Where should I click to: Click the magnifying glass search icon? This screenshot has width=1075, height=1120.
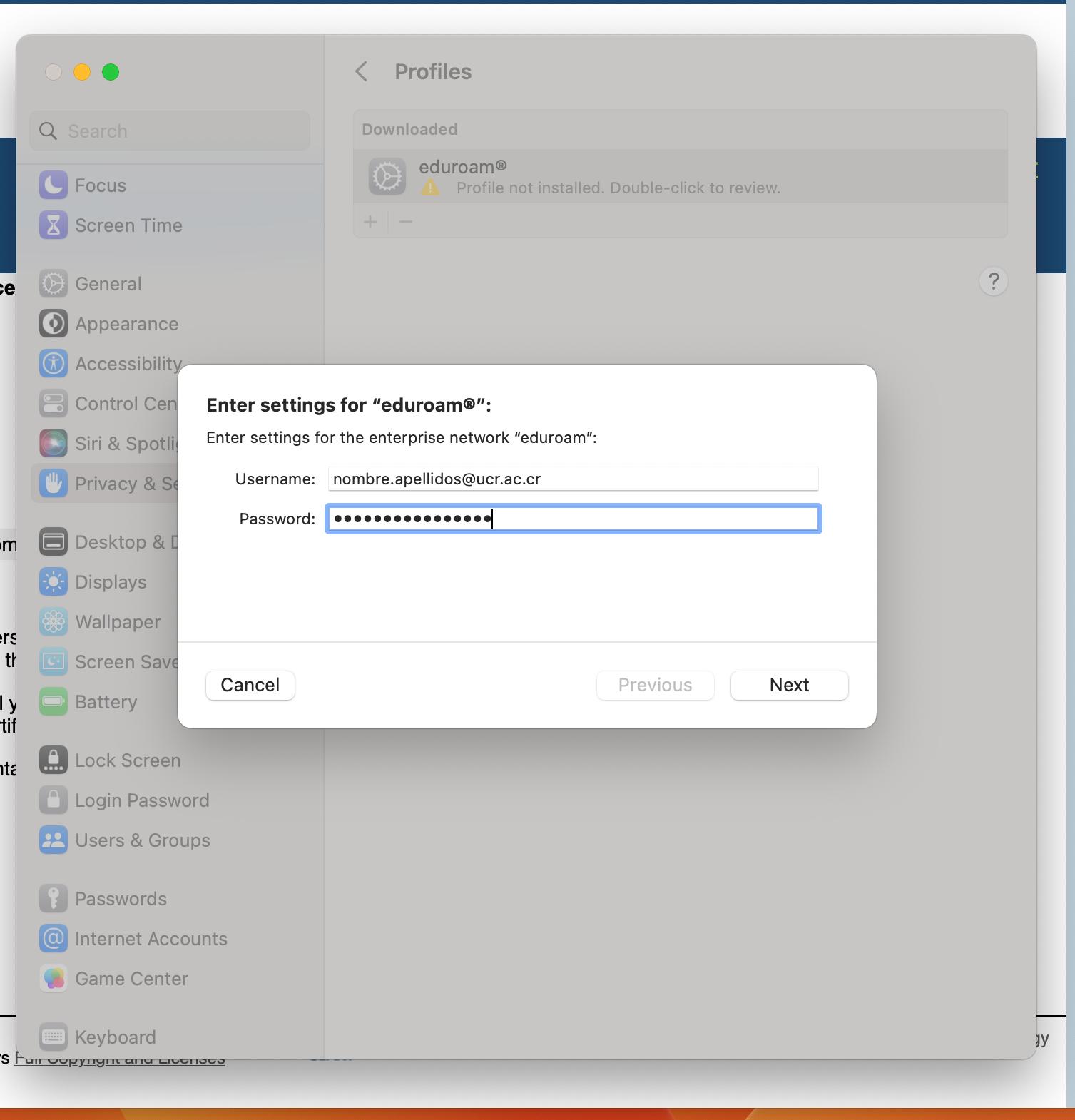[x=48, y=131]
